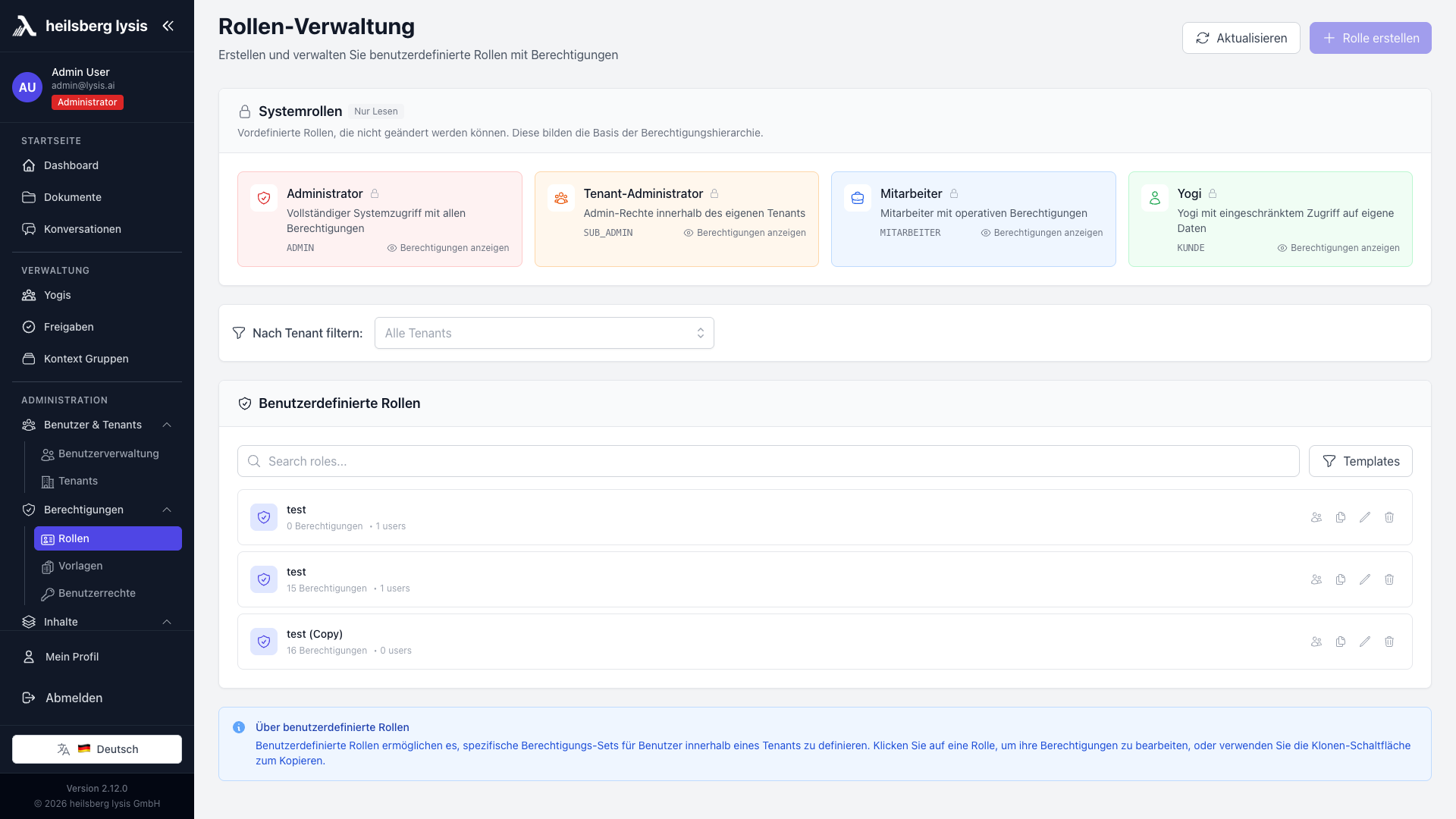Click the 'MITARBEITER' code label

click(910, 233)
